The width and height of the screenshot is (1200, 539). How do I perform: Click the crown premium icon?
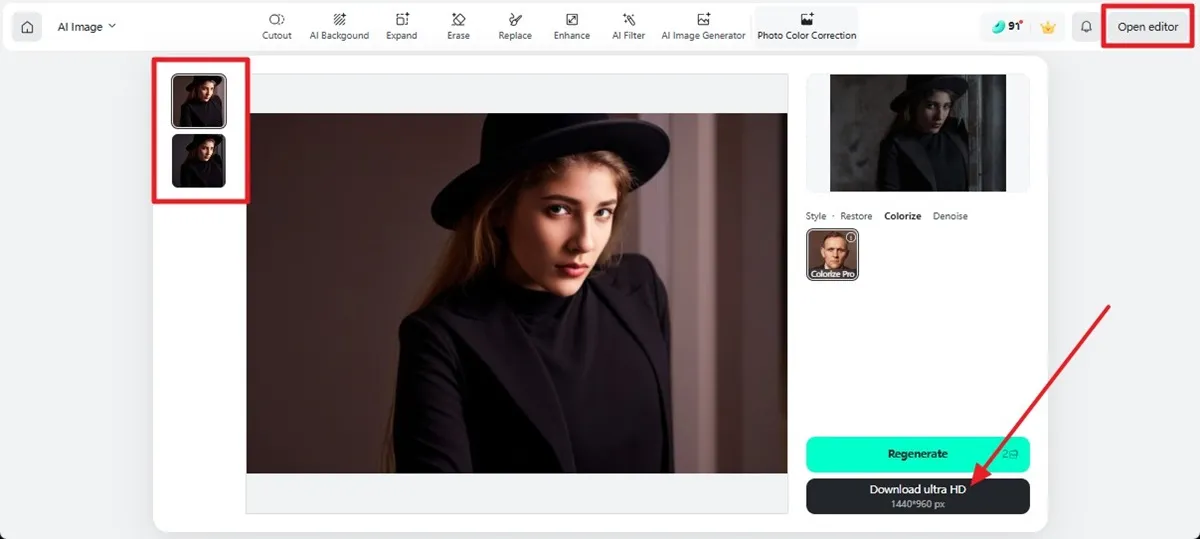[x=1048, y=27]
